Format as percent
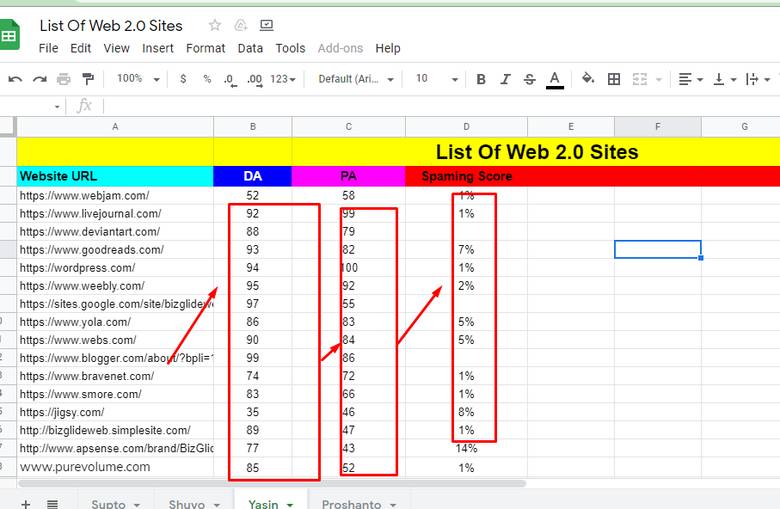 click(x=207, y=79)
